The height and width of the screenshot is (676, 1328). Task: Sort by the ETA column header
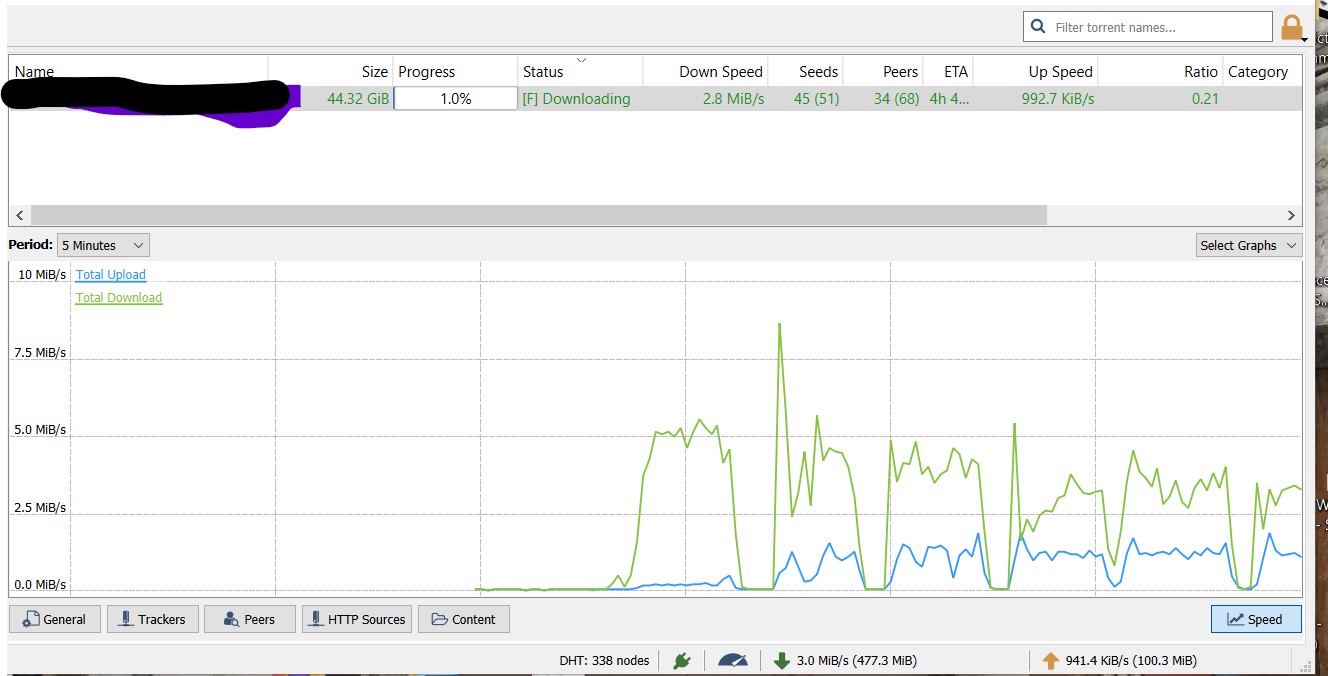948,71
